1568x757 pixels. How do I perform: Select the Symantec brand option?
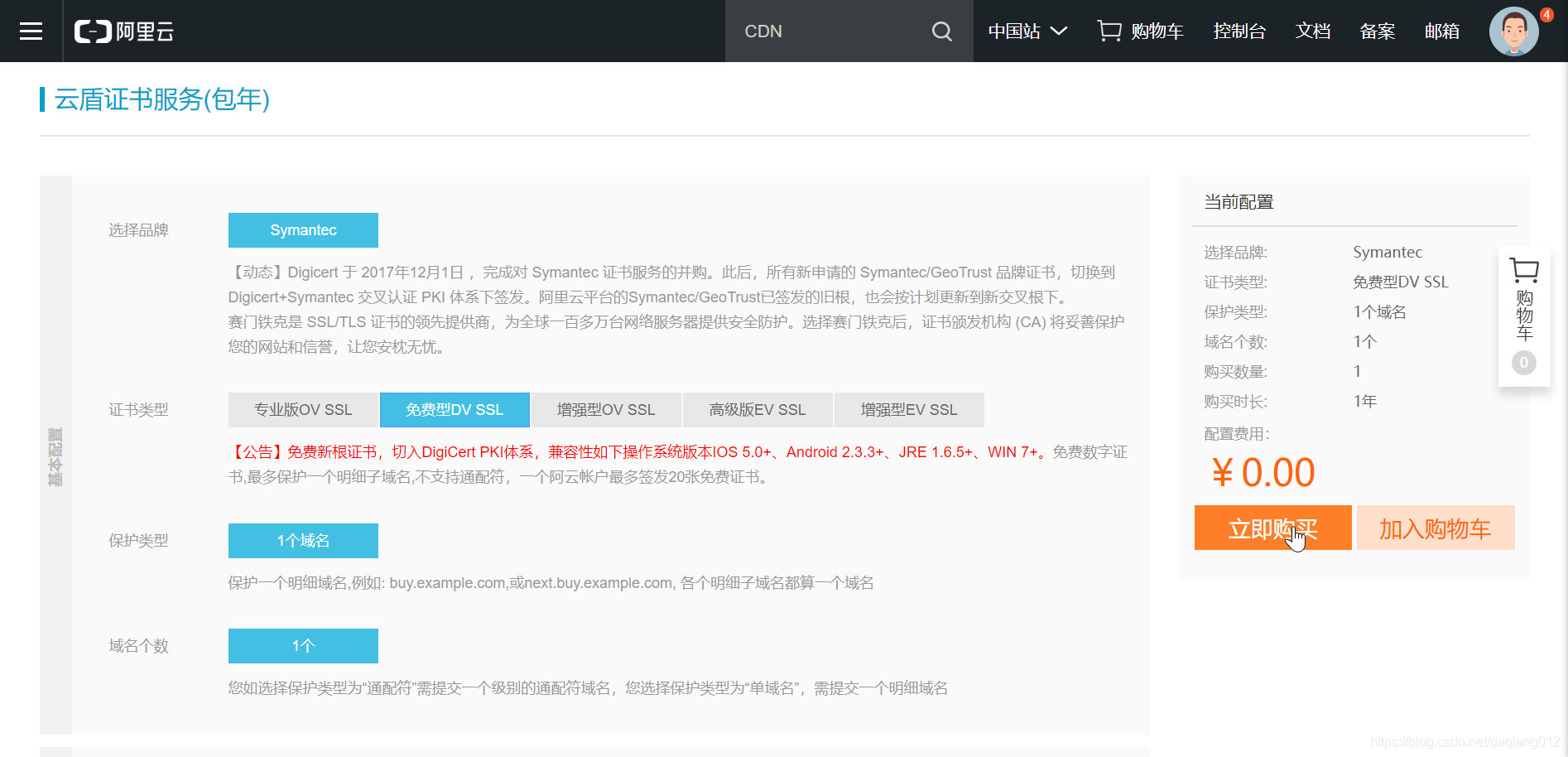point(303,230)
